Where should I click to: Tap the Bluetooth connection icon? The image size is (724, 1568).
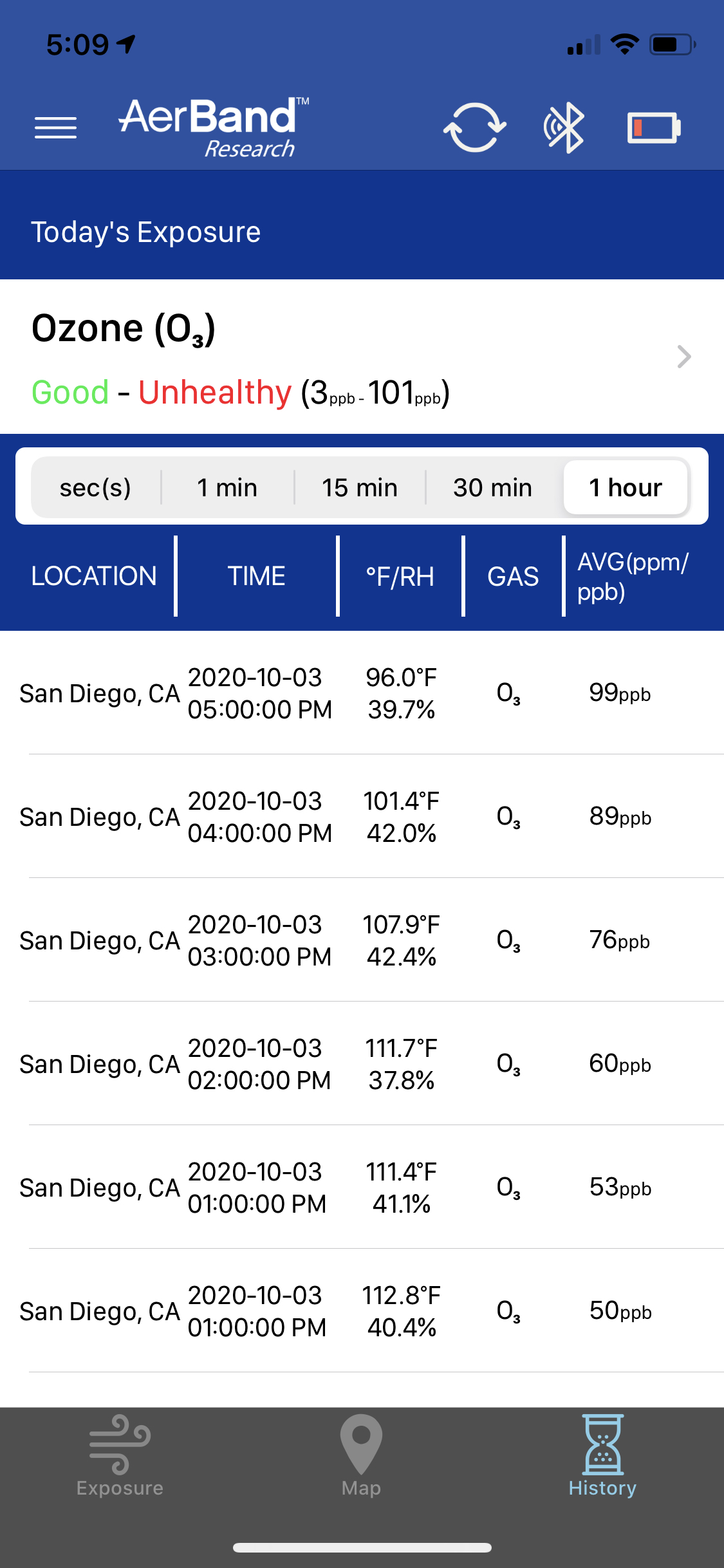tap(564, 127)
